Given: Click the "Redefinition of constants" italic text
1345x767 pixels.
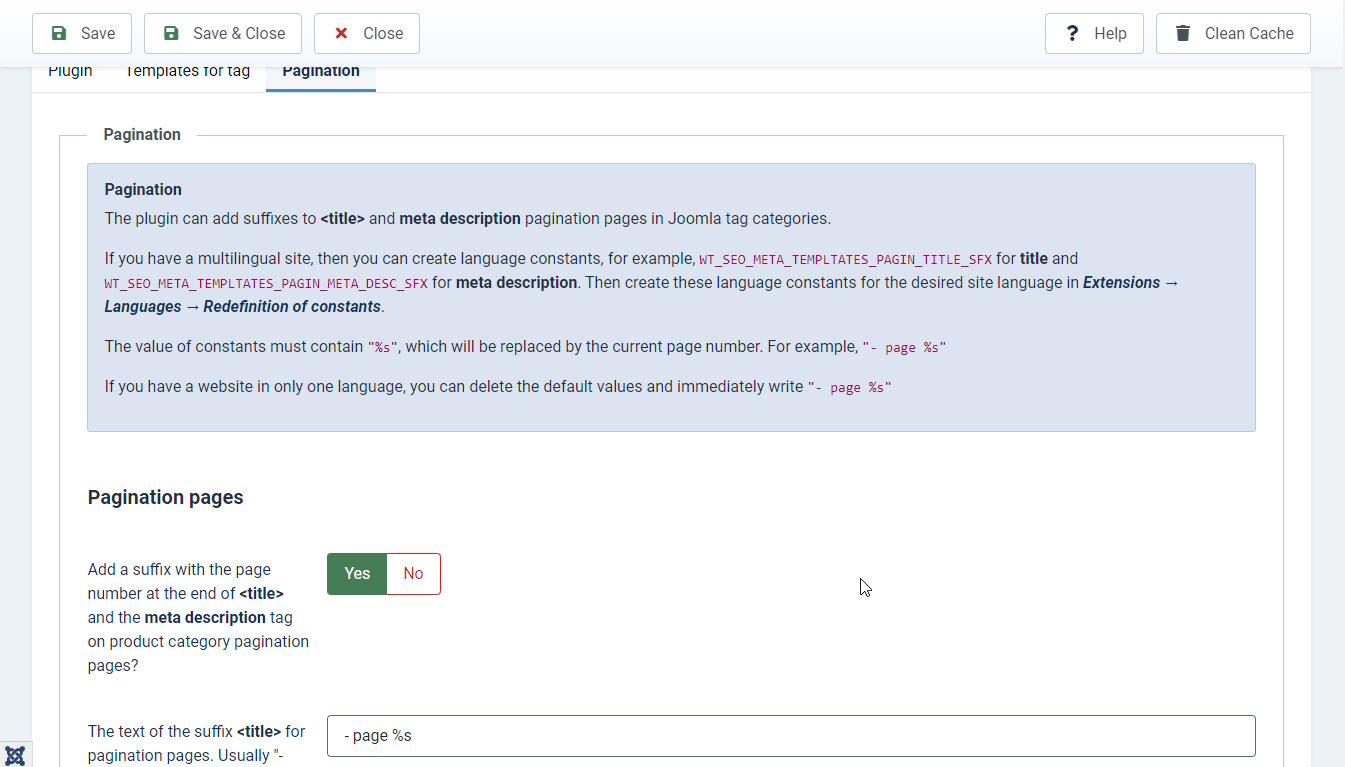Looking at the screenshot, I should click(292, 307).
